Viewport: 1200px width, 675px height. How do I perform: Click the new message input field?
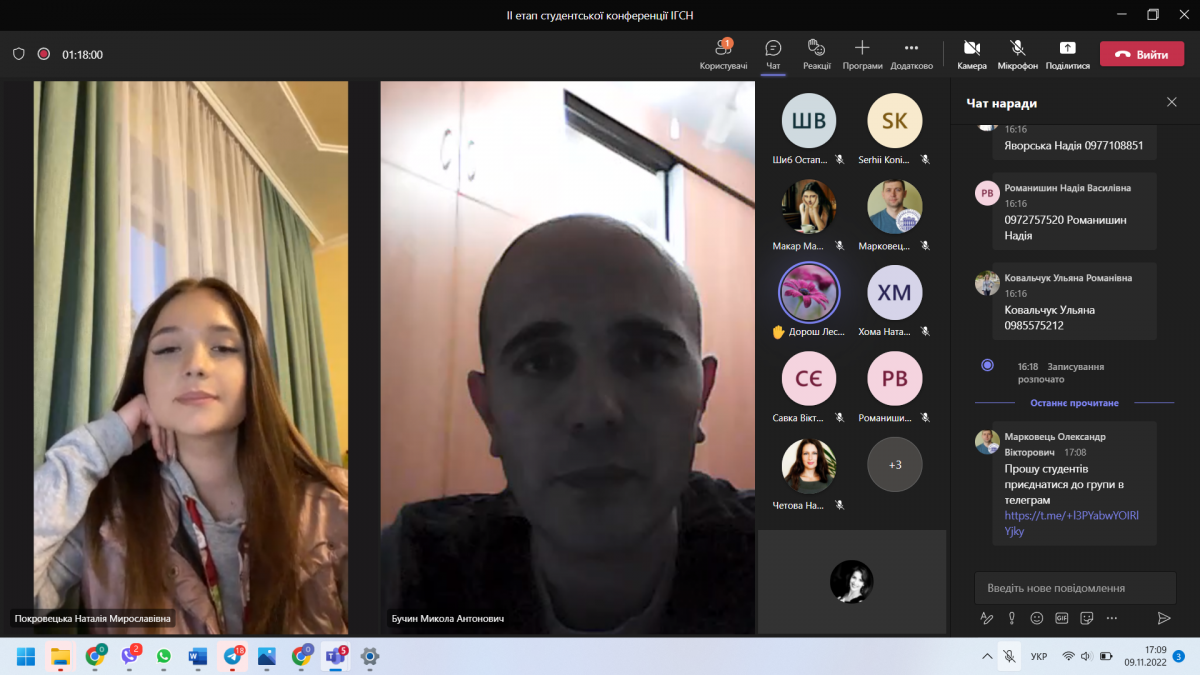[1074, 588]
